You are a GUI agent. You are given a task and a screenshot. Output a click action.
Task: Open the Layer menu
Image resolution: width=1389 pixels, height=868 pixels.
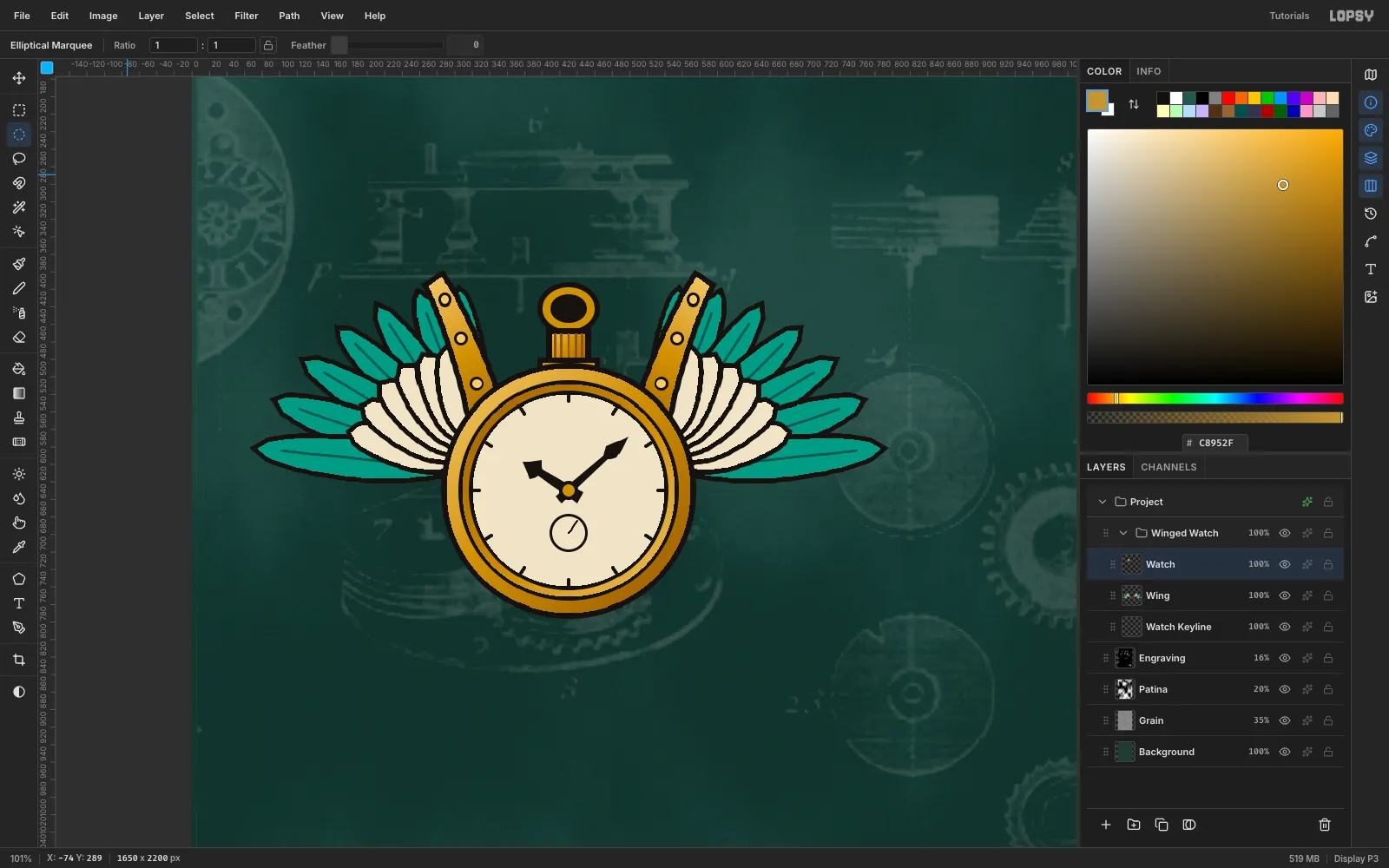point(151,16)
